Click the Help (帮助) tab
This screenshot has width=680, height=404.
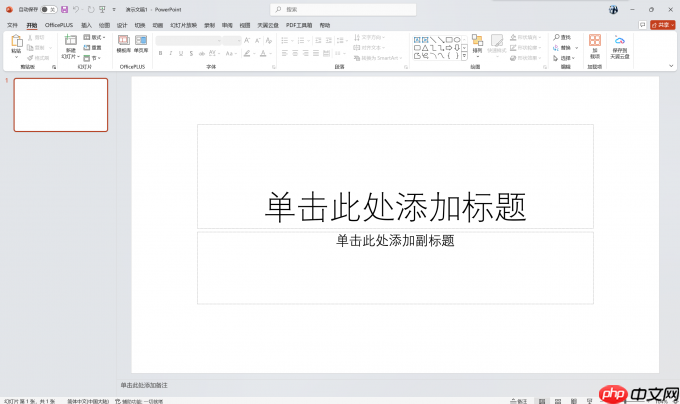325,25
